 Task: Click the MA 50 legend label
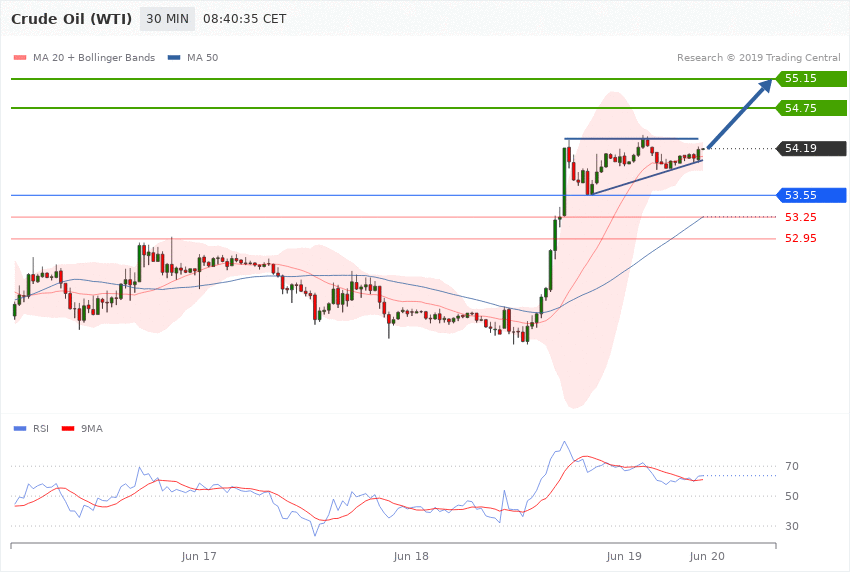click(x=202, y=58)
